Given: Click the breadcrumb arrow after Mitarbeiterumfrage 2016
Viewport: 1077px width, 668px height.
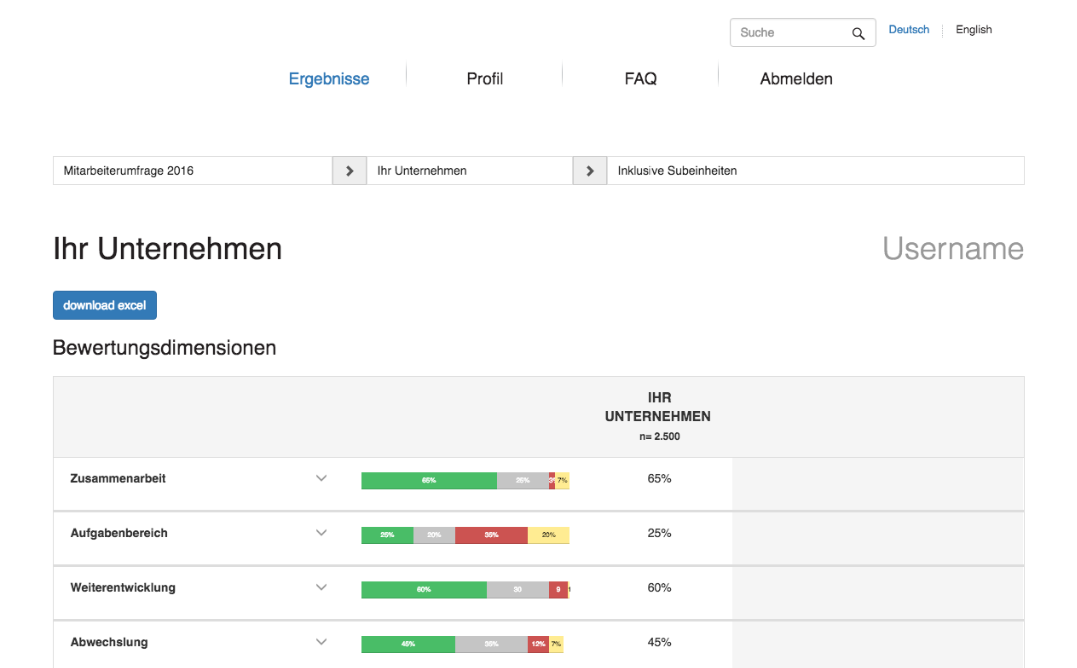Looking at the screenshot, I should (x=349, y=170).
